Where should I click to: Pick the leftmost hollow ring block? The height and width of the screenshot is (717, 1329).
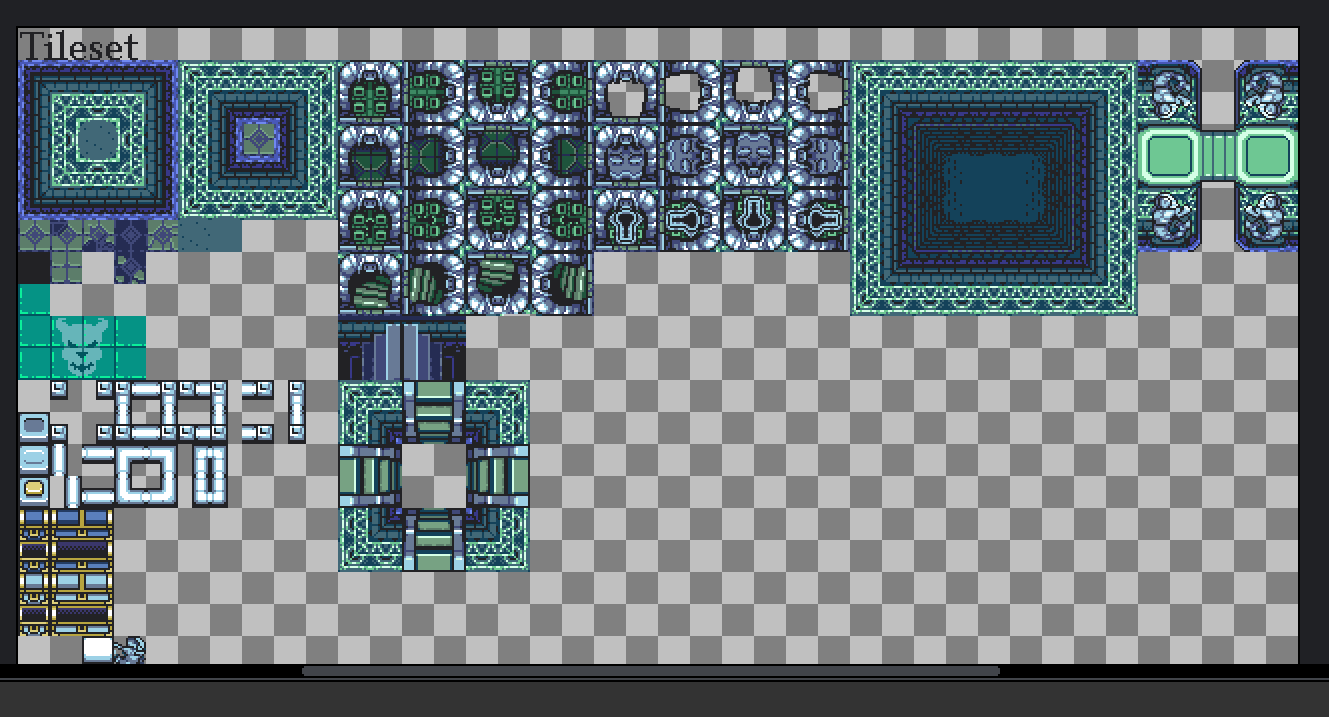point(626,93)
